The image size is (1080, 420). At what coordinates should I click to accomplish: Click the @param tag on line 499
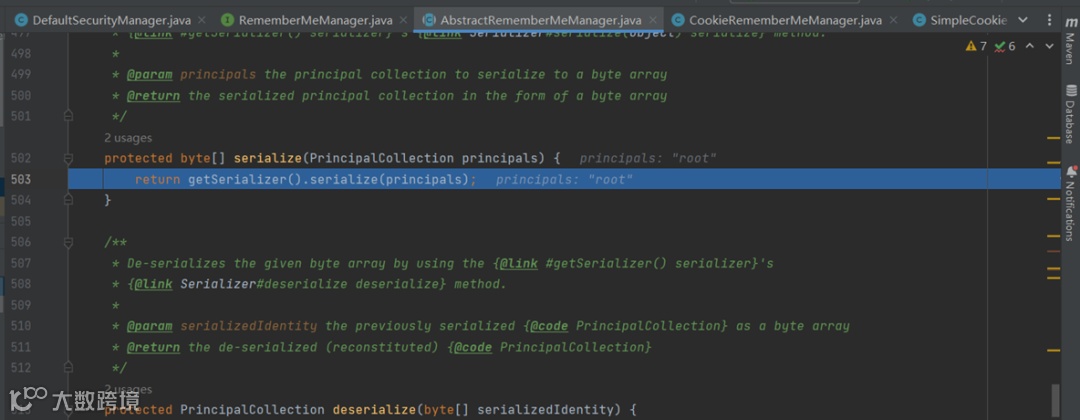(x=149, y=74)
